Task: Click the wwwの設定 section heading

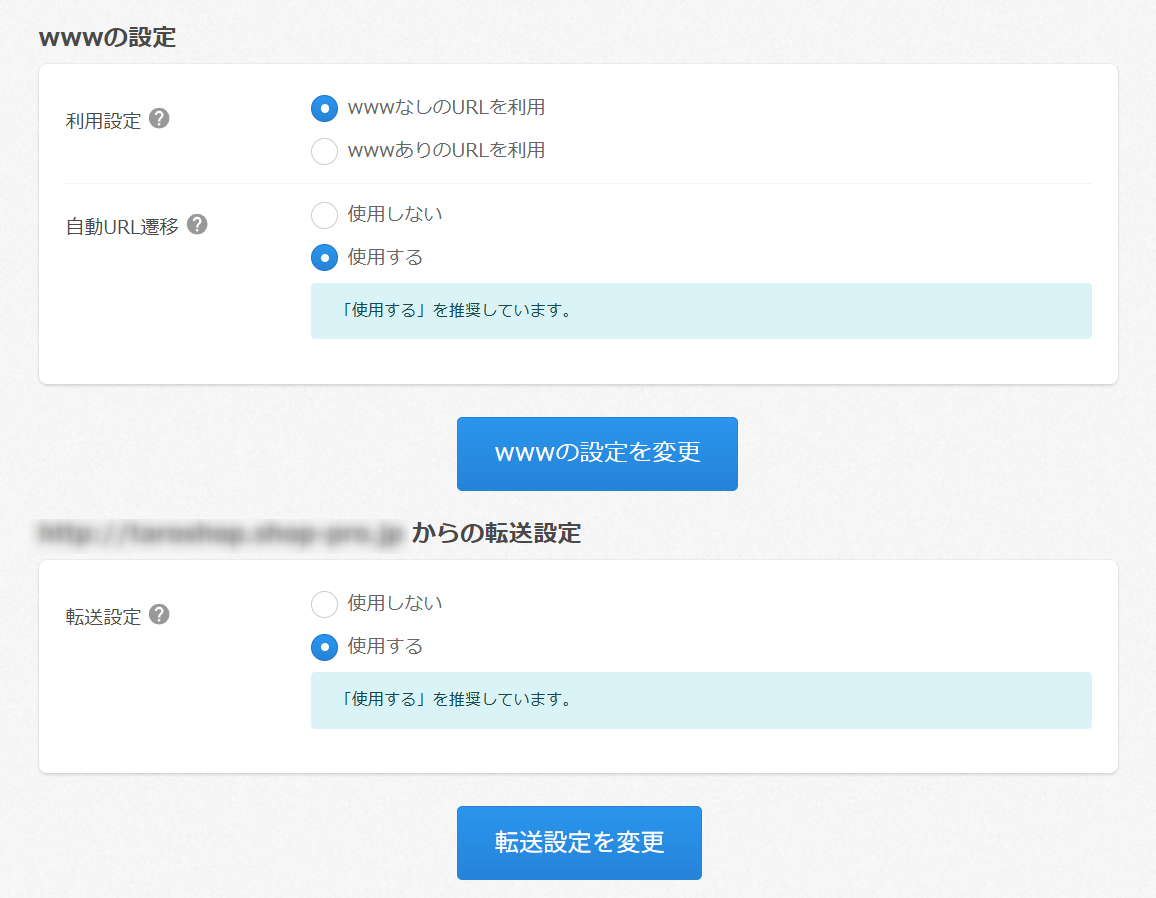Action: (107, 38)
